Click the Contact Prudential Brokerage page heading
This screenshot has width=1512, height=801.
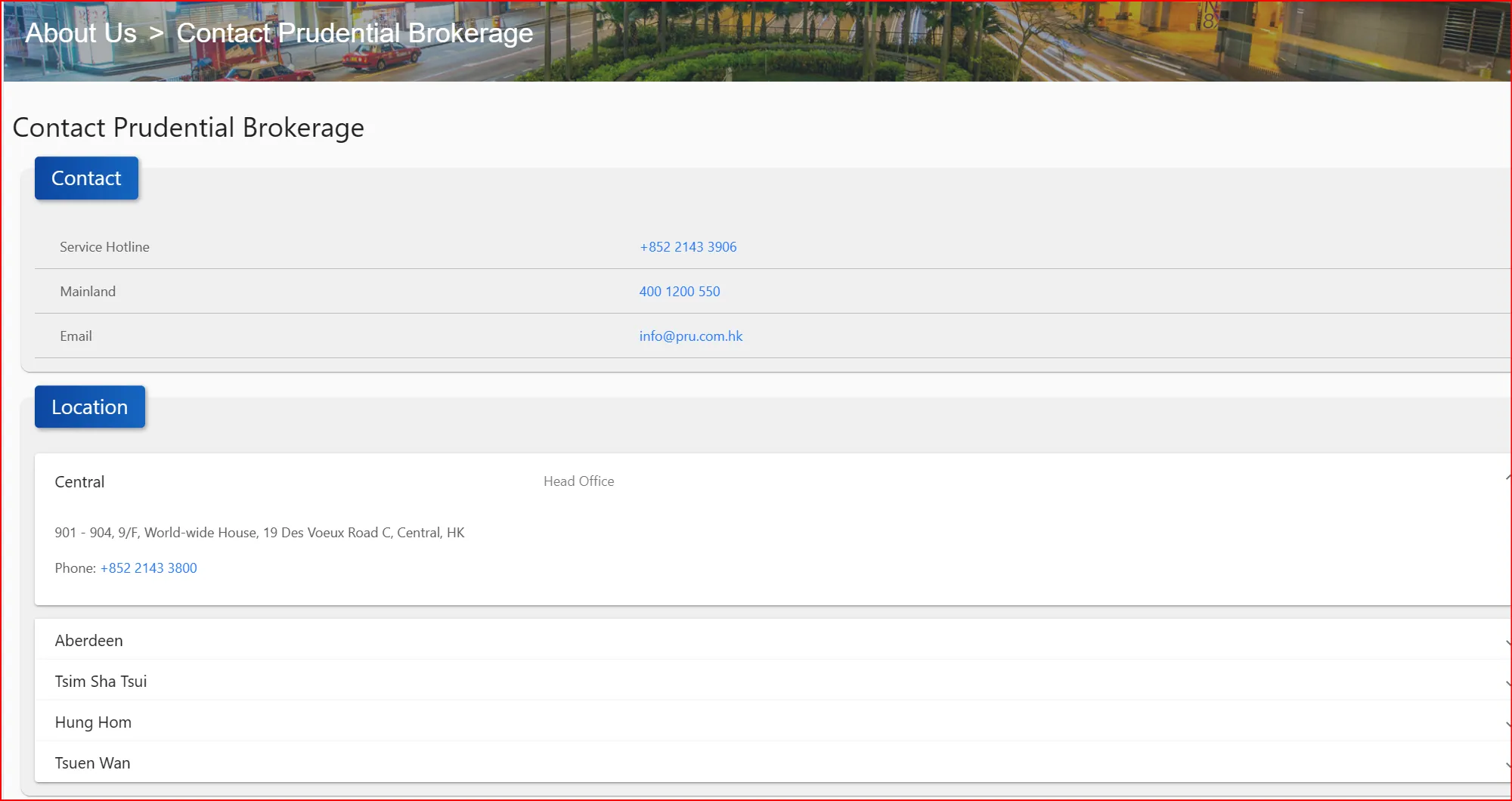click(188, 128)
